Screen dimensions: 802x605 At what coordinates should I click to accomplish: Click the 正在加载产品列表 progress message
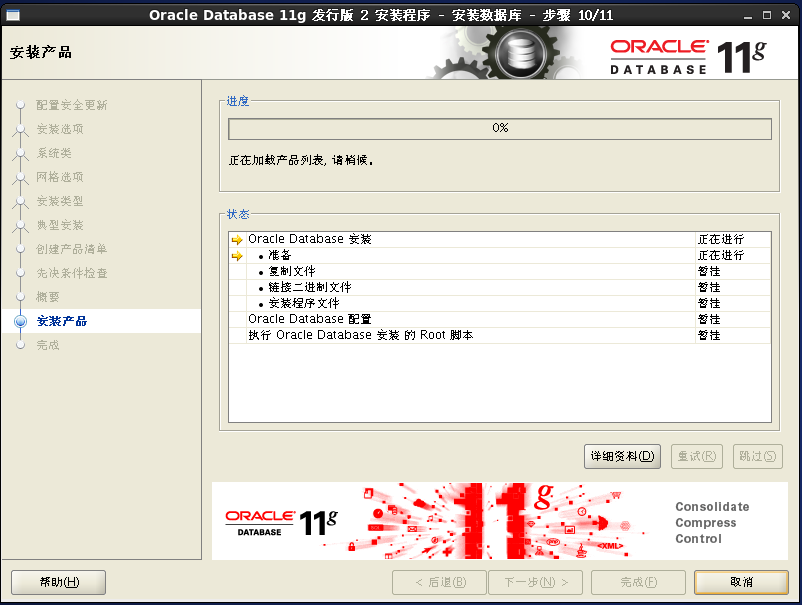pos(301,161)
